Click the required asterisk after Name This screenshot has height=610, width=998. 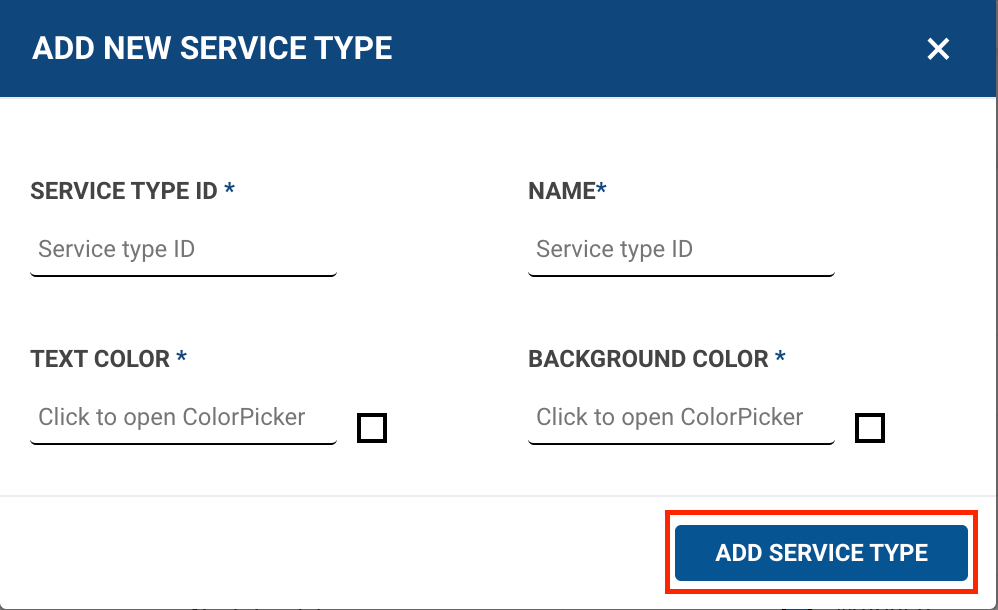point(601,190)
